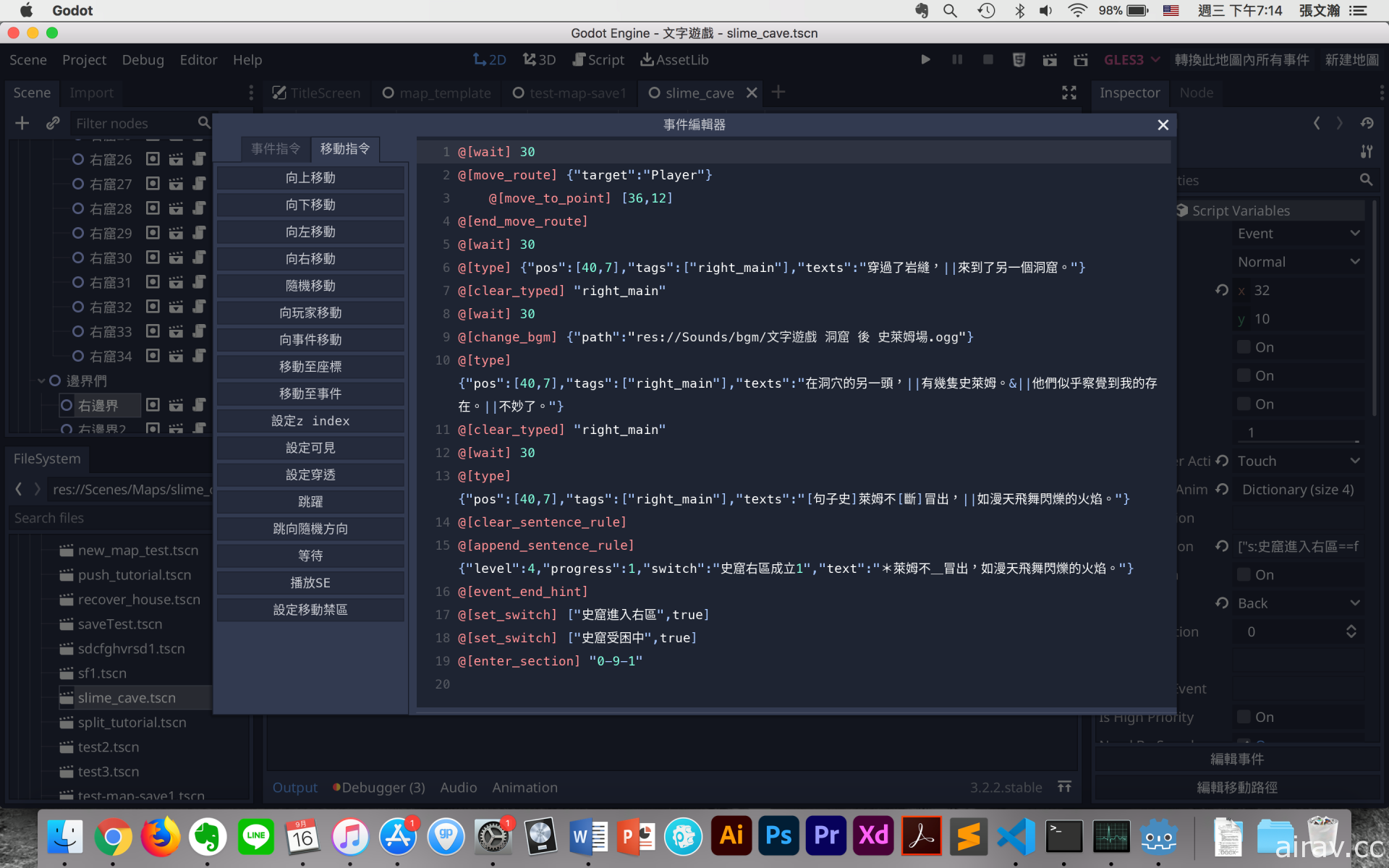Click 編輯事件 button in Inspector
This screenshot has width=1389, height=868.
(1237, 759)
